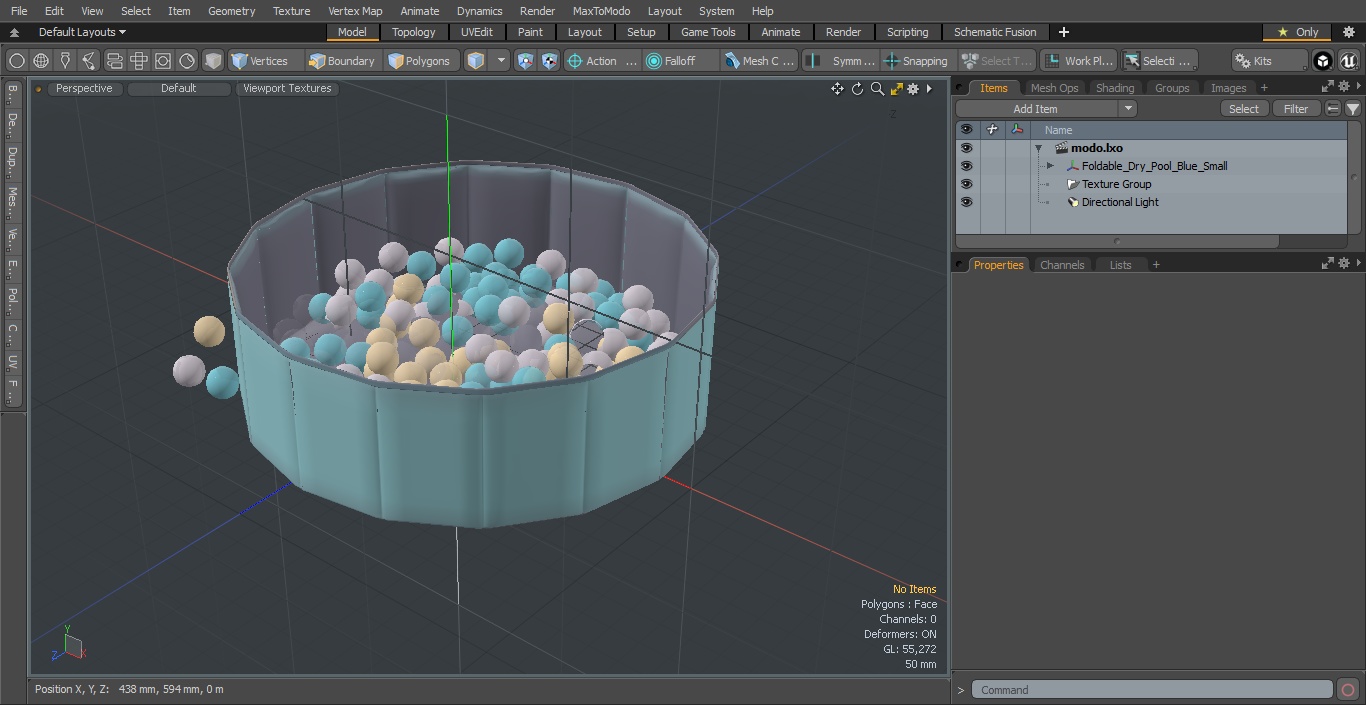Viewport: 1366px width, 705px height.
Task: Switch to the Channels tab
Action: [x=1062, y=265]
